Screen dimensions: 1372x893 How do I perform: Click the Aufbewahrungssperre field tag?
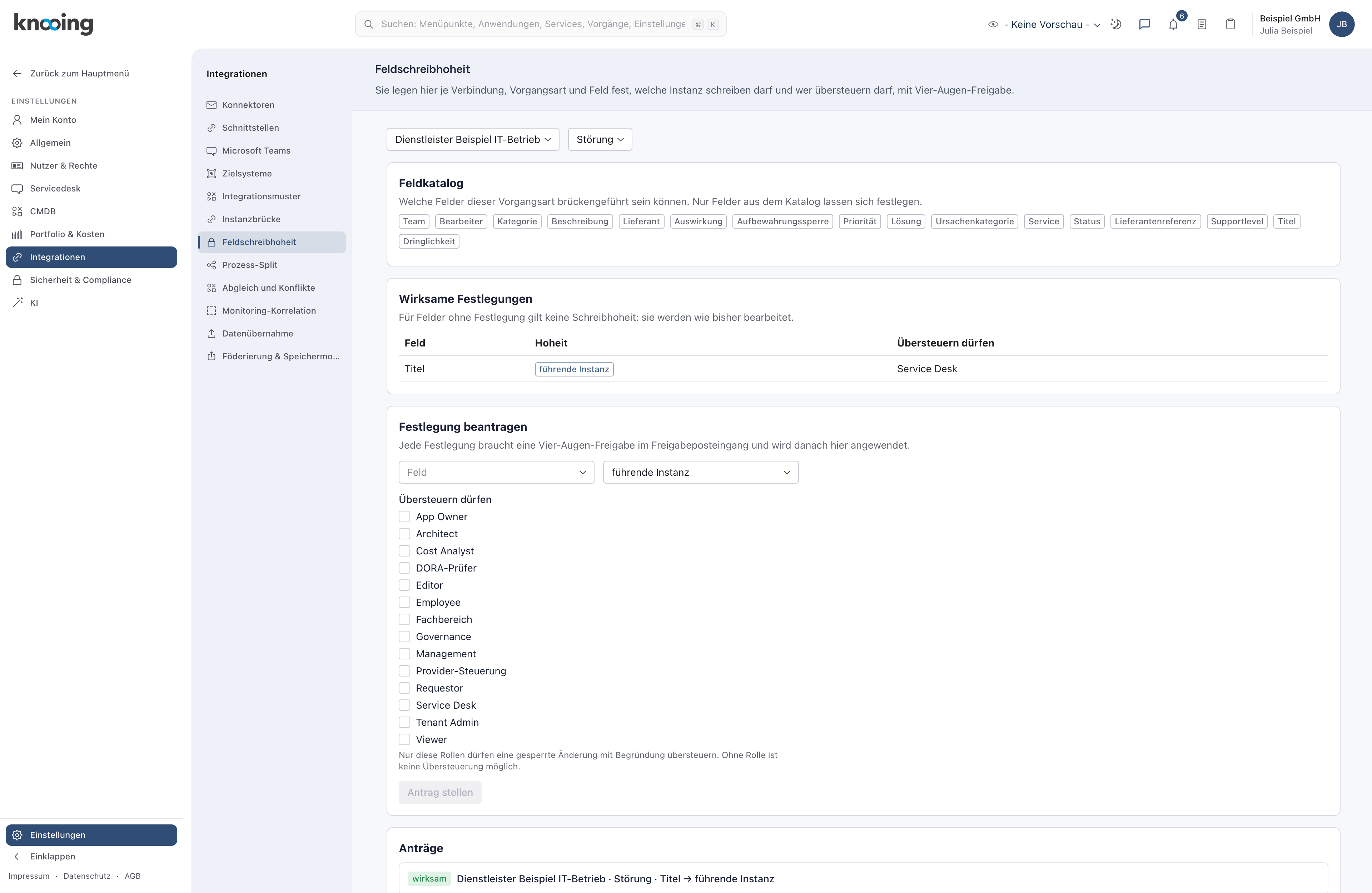pos(782,221)
